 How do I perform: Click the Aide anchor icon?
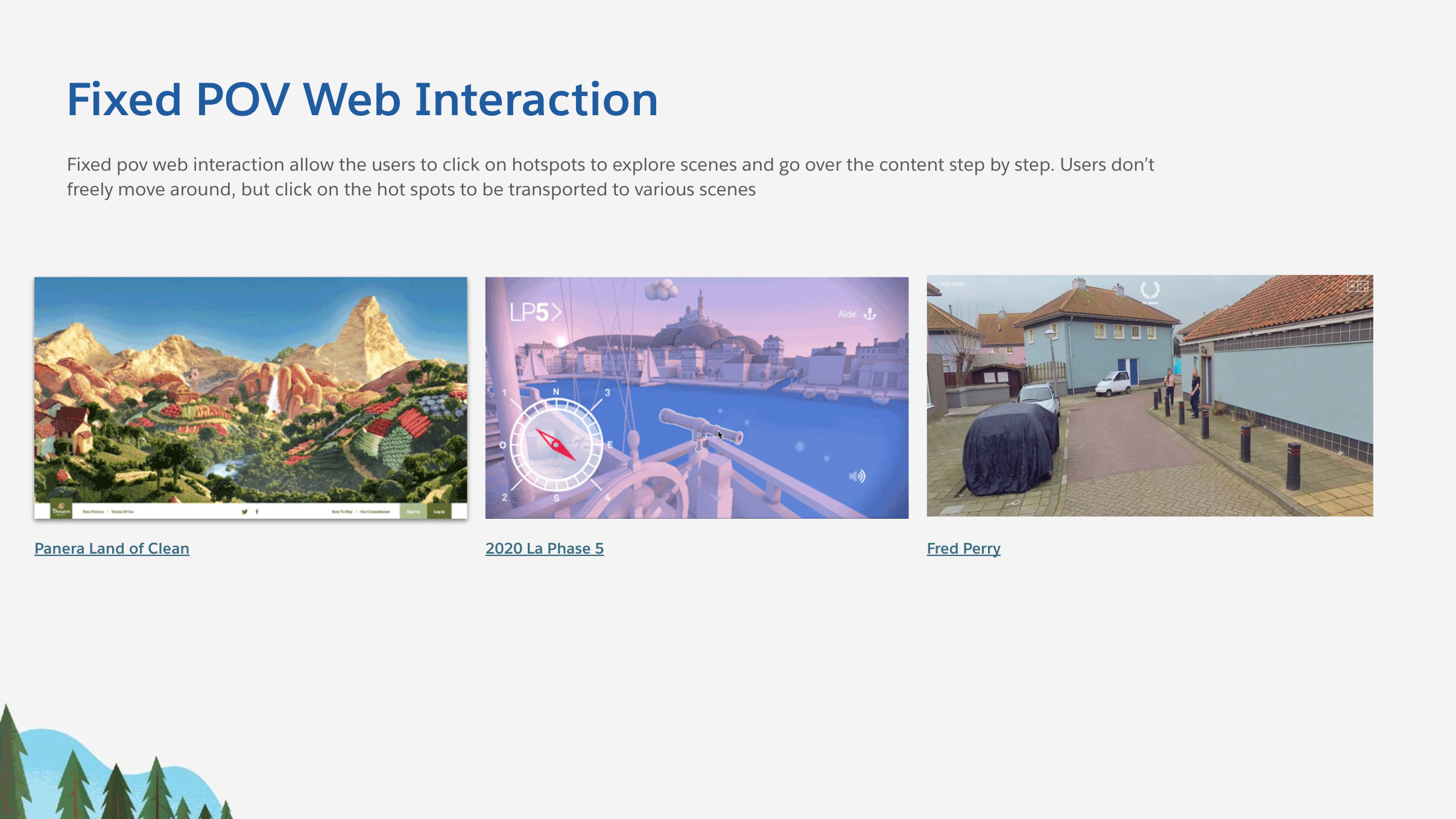[870, 314]
